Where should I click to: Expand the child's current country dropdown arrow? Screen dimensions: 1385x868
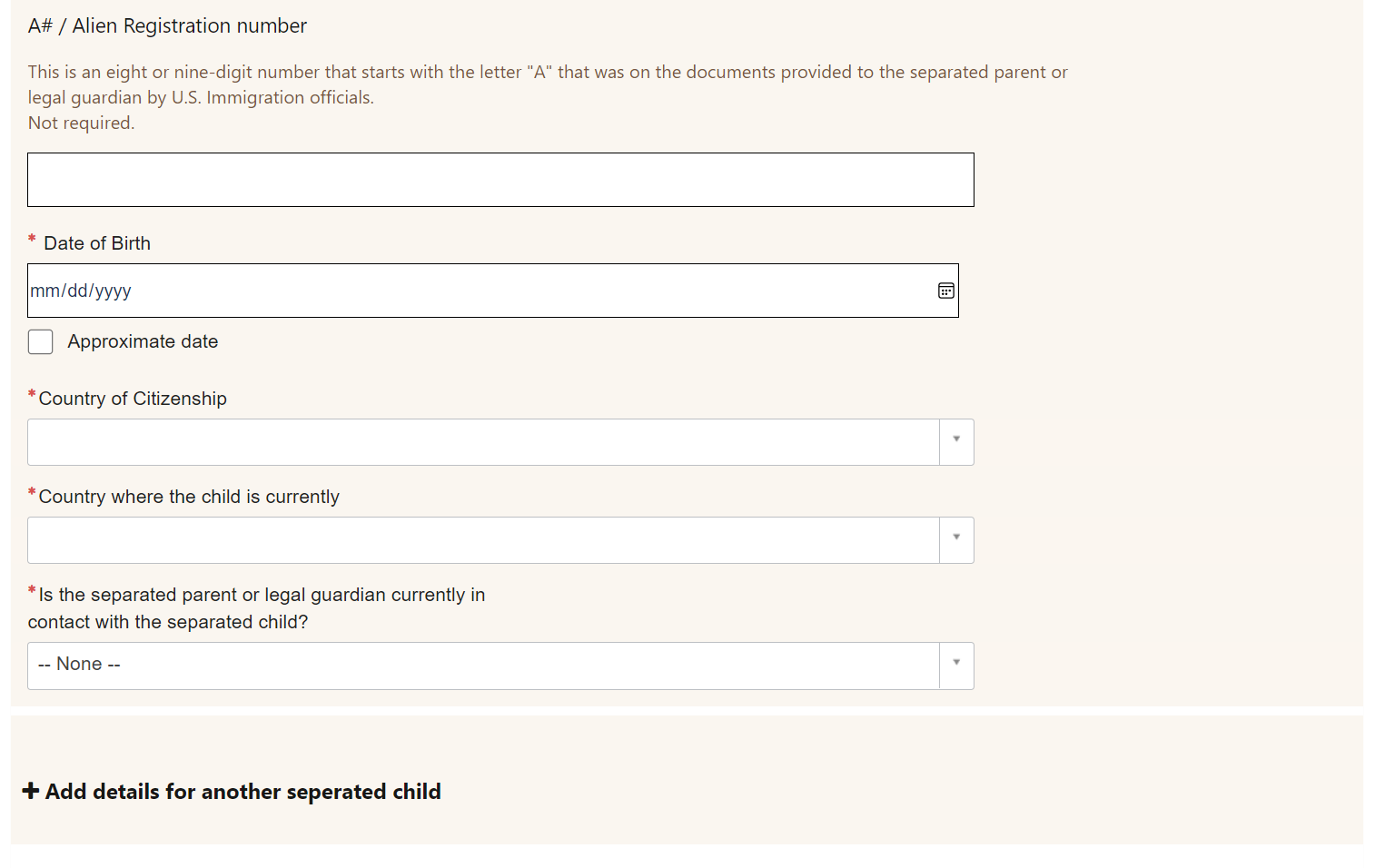(956, 539)
